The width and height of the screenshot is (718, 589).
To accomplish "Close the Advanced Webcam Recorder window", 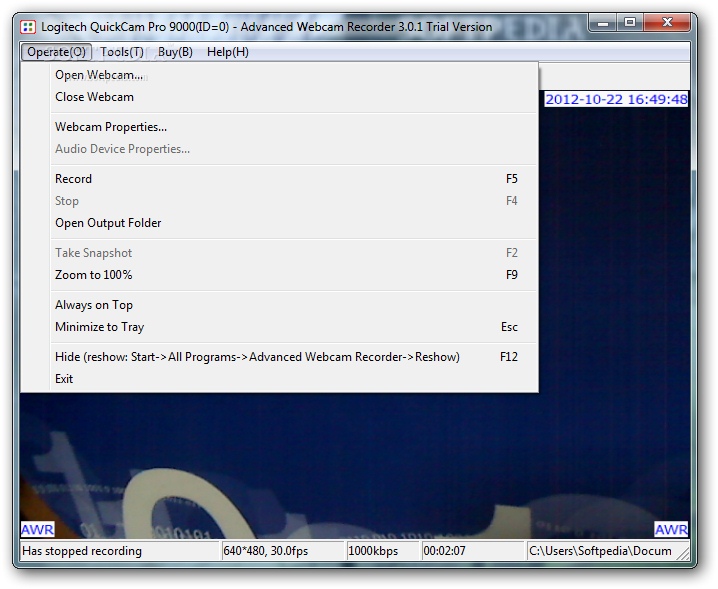I will [667, 22].
